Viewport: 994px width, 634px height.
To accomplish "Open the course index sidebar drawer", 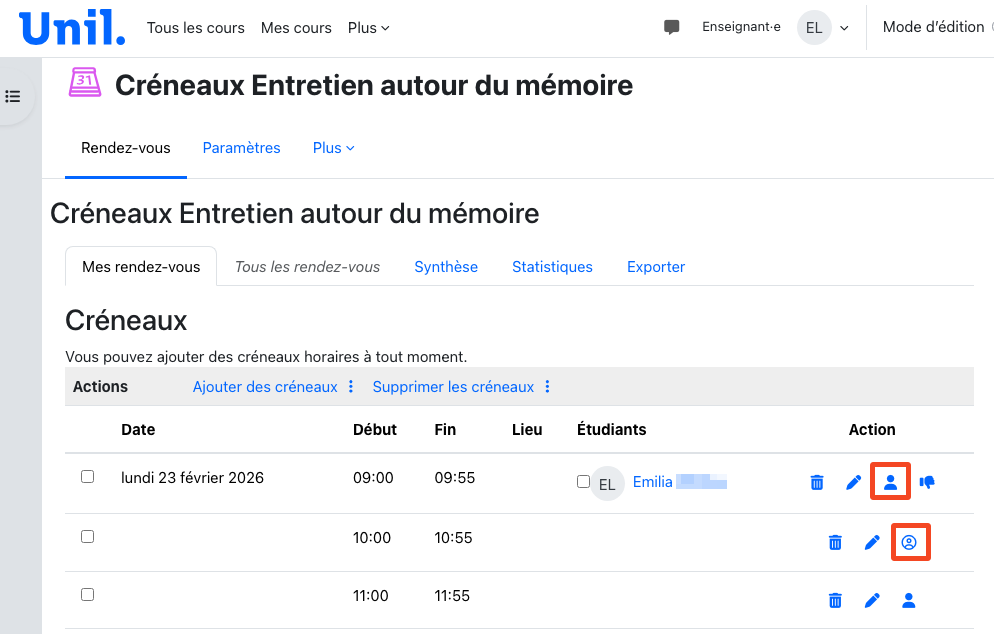I will pyautogui.click(x=13, y=97).
